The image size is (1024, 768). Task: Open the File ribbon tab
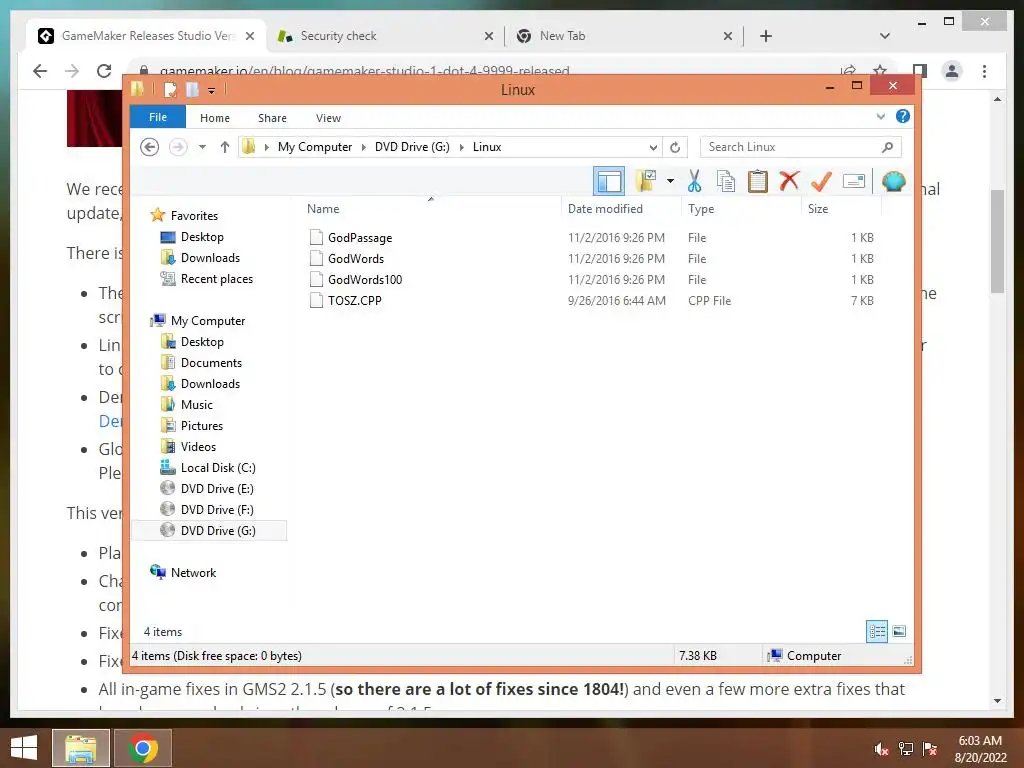pos(158,118)
